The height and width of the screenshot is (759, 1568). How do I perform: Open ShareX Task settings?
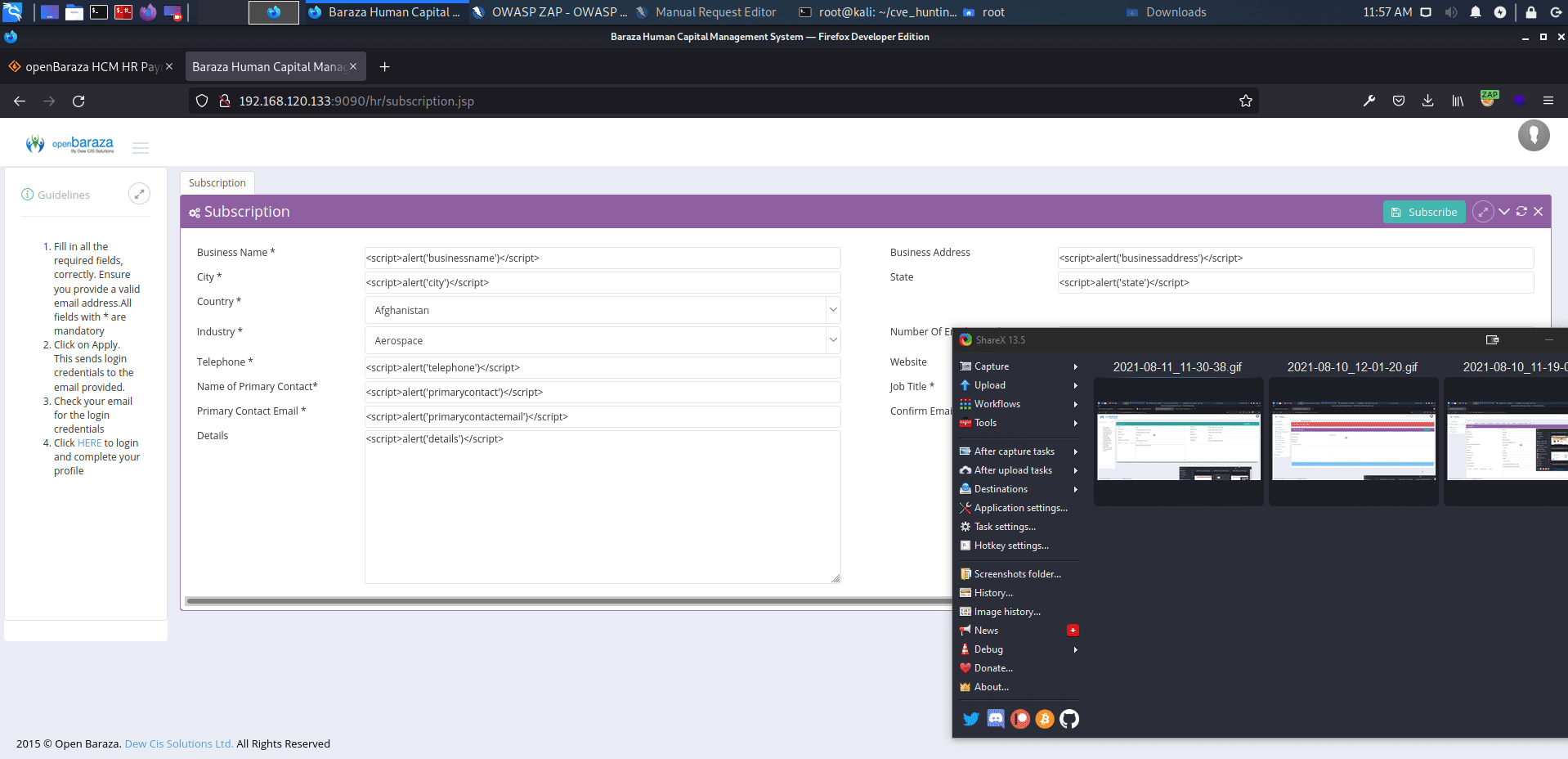1019,527
